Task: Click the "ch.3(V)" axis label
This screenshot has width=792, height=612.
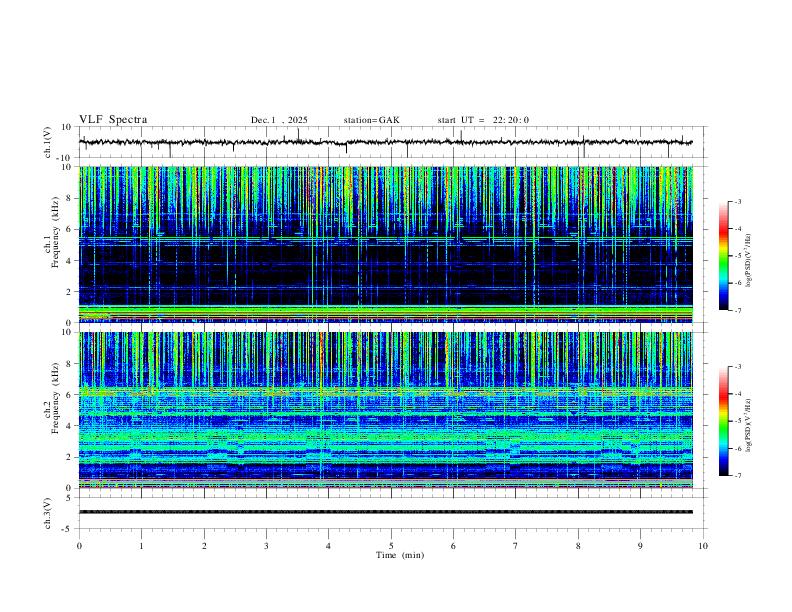Action: (48, 514)
